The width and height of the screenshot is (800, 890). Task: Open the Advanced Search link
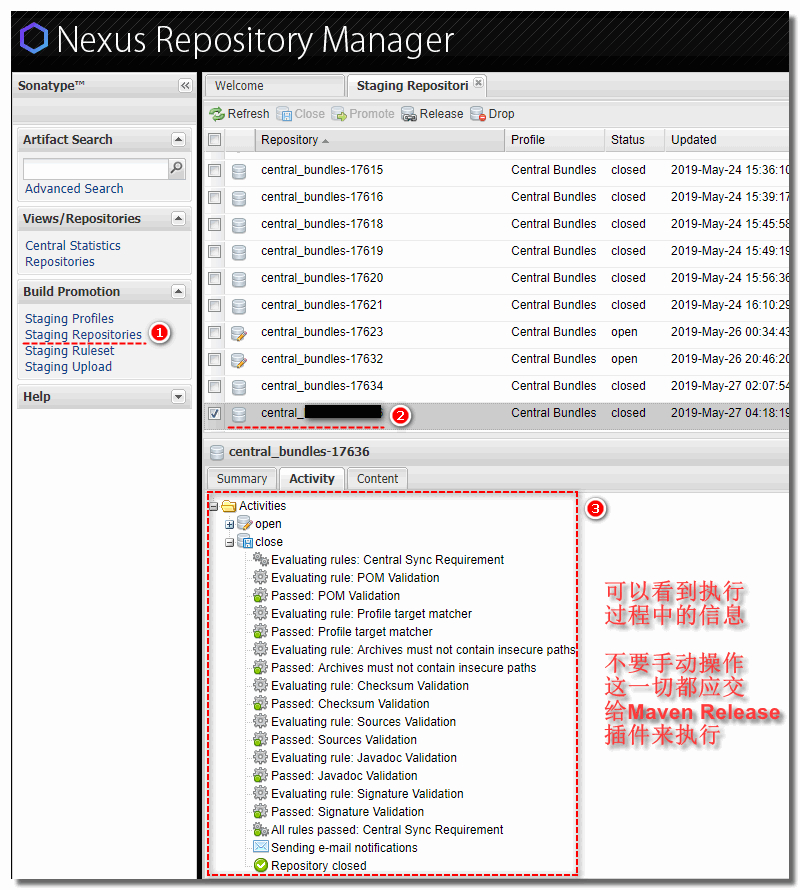point(74,188)
